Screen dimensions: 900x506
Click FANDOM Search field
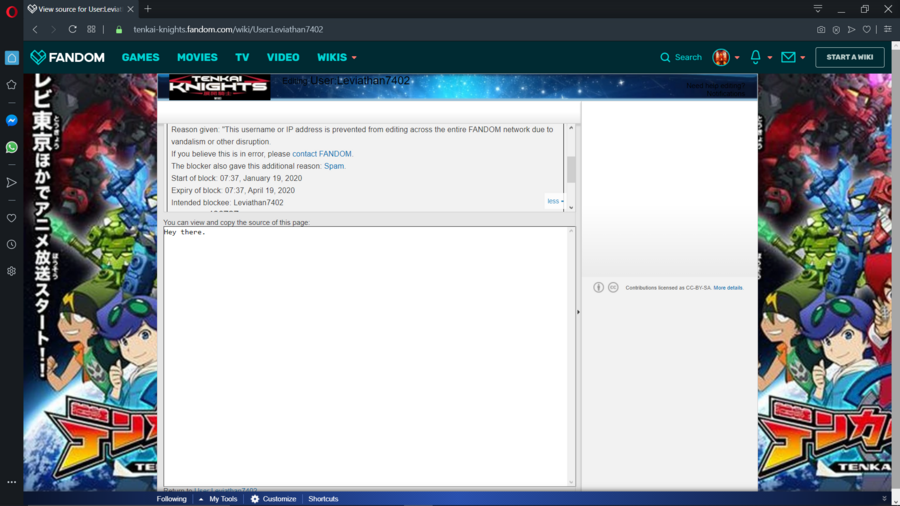click(681, 57)
